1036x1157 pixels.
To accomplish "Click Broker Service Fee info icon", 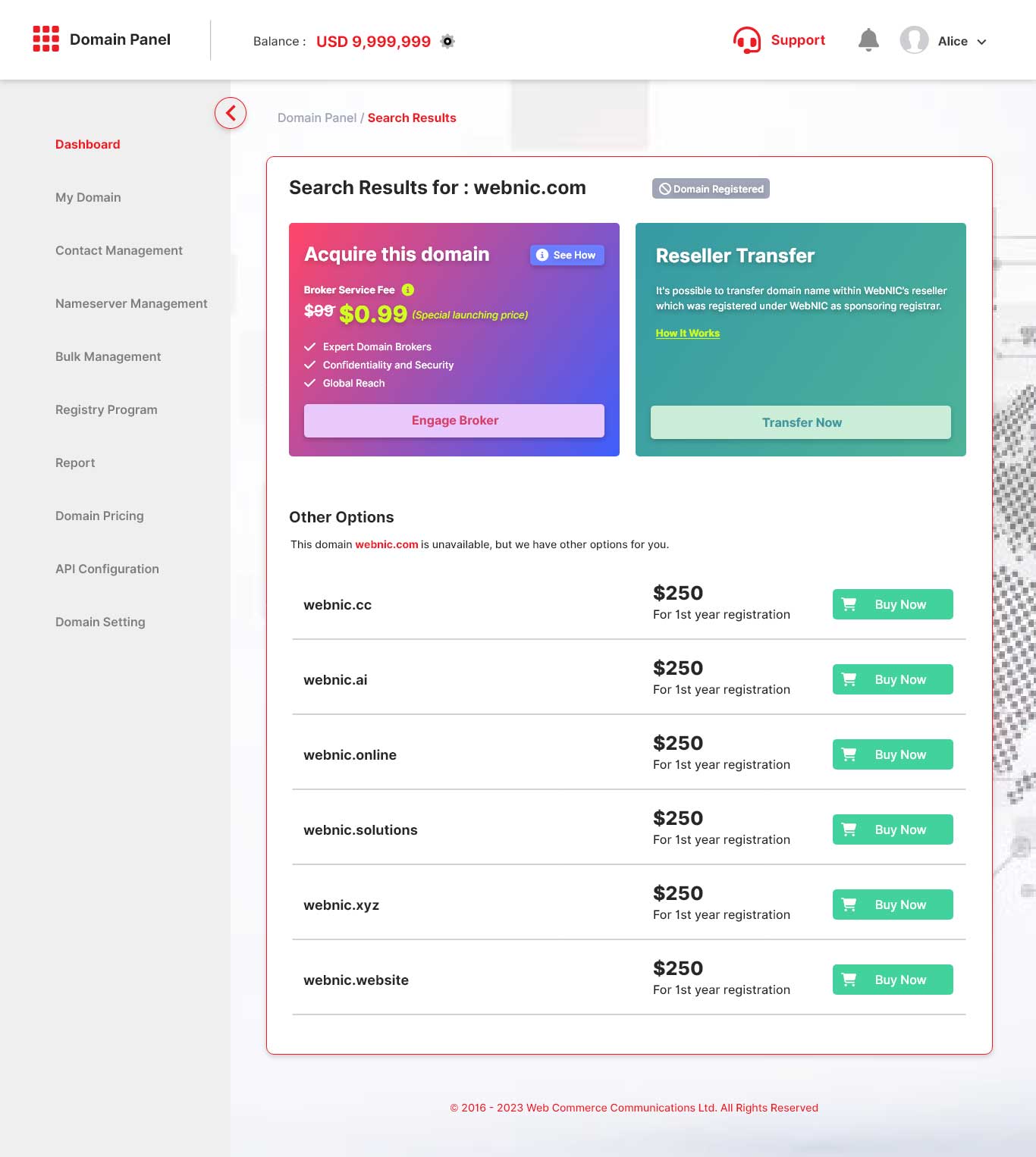I will coord(408,290).
